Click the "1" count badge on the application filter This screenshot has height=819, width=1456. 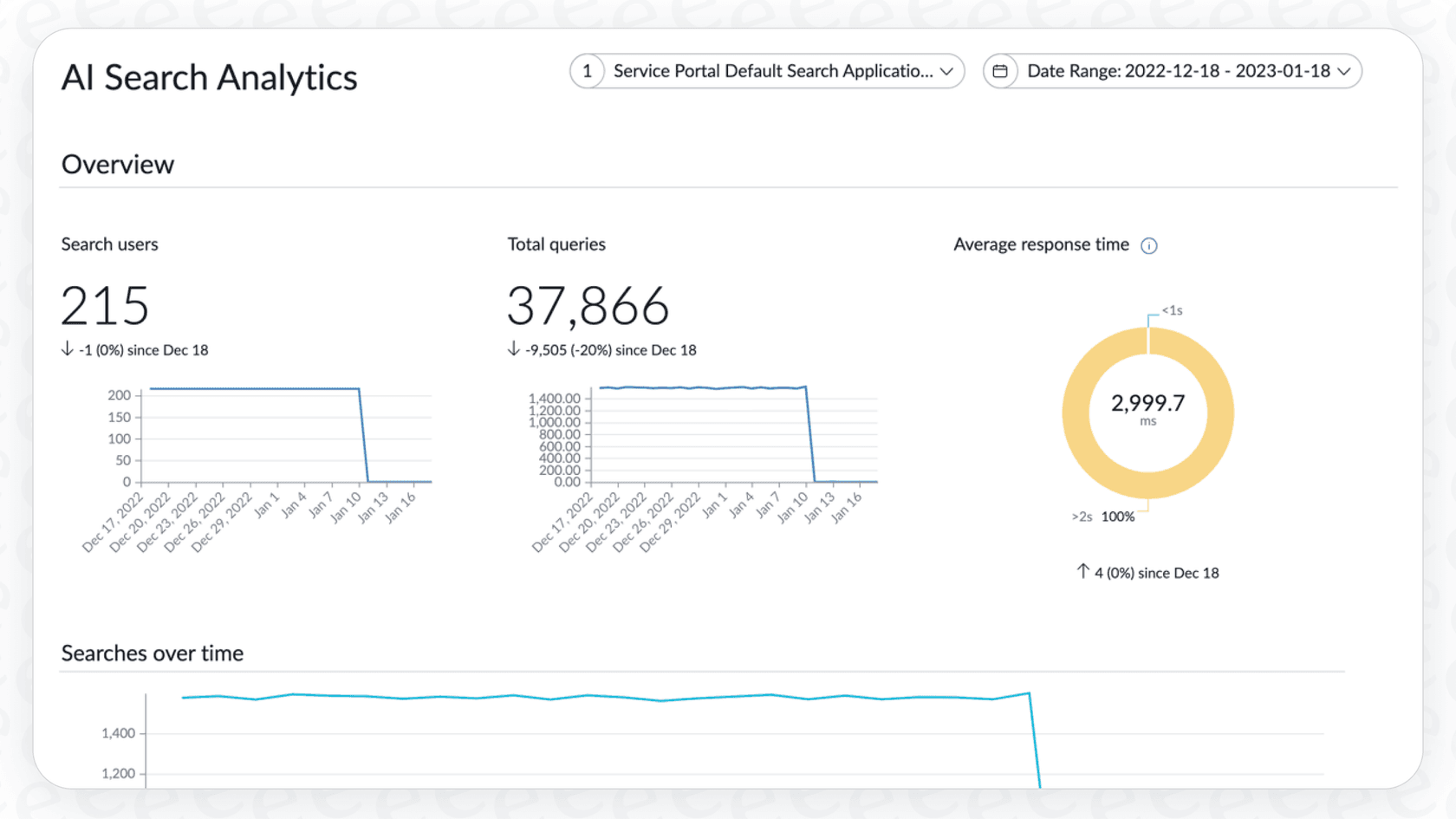pyautogui.click(x=588, y=71)
